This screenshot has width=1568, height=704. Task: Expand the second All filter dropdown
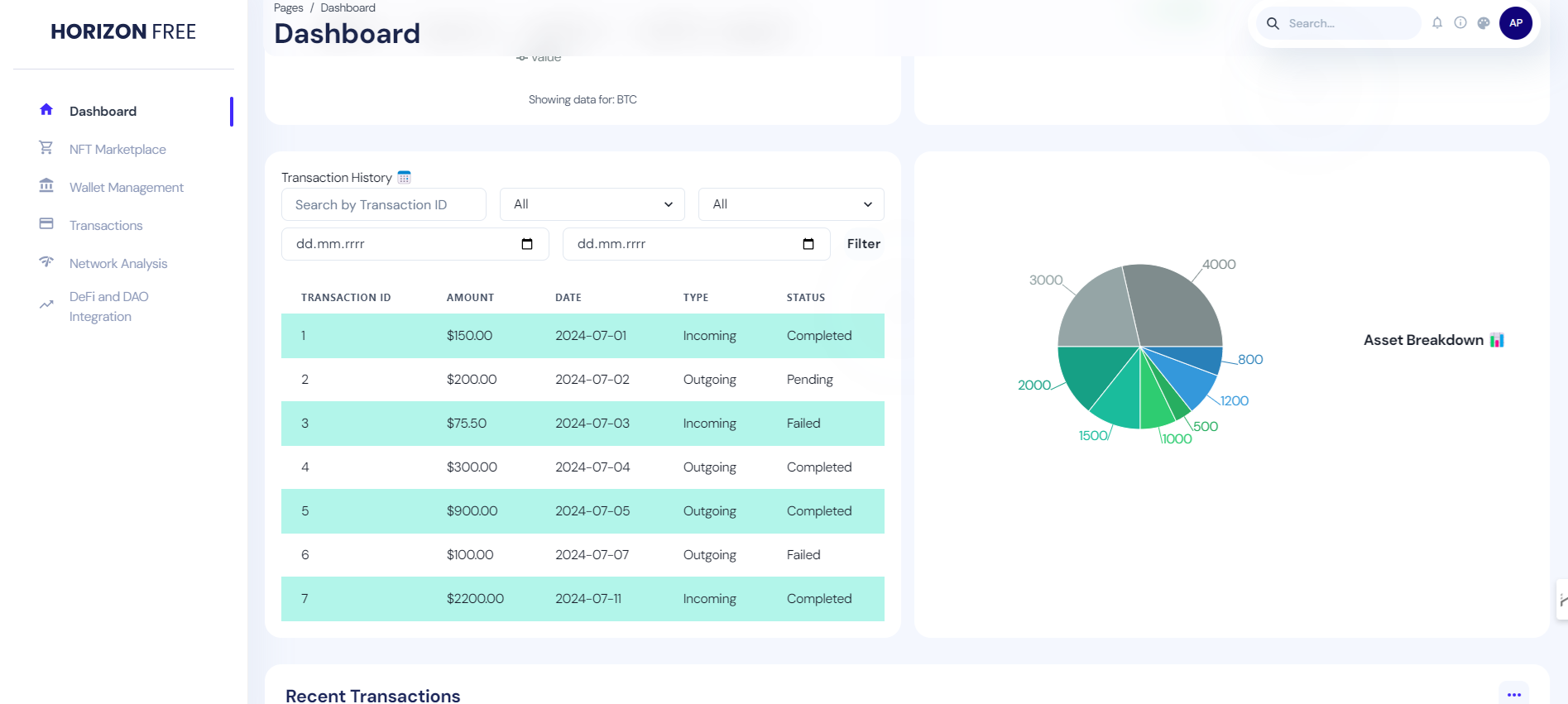pos(791,204)
